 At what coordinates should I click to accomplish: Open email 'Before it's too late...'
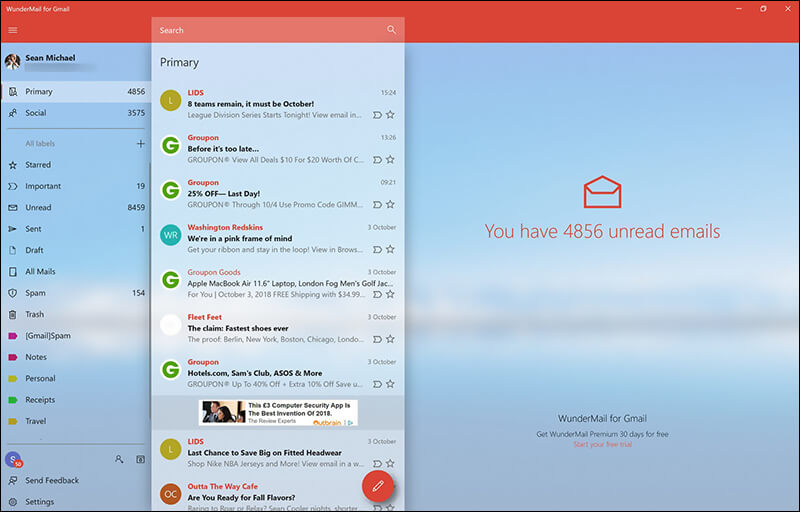[x=278, y=149]
